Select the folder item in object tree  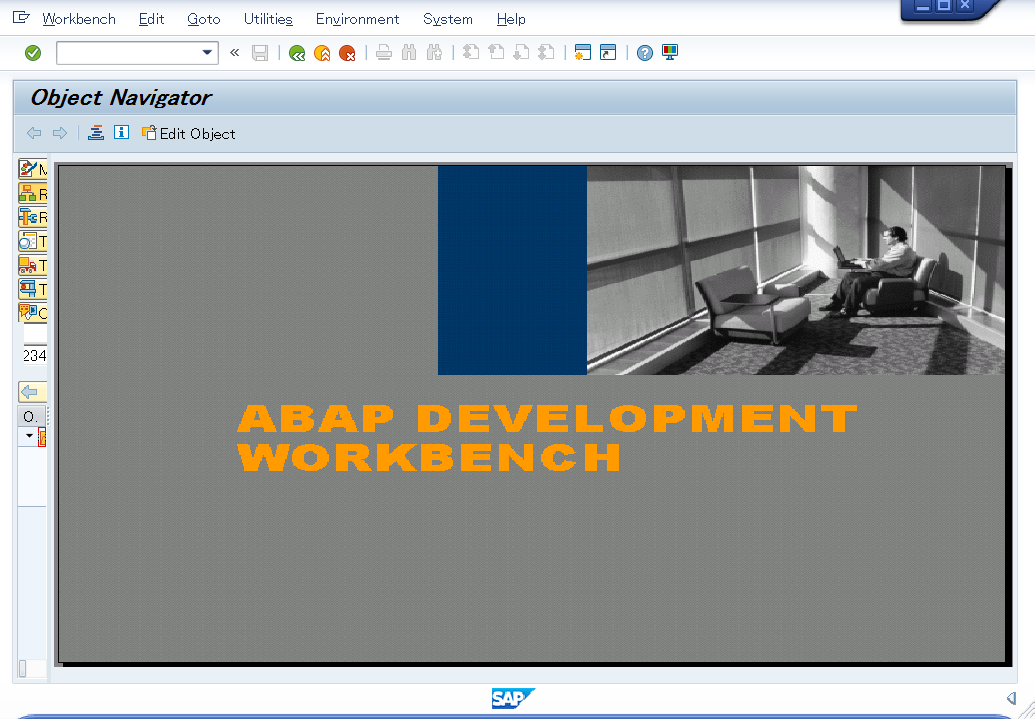42,436
